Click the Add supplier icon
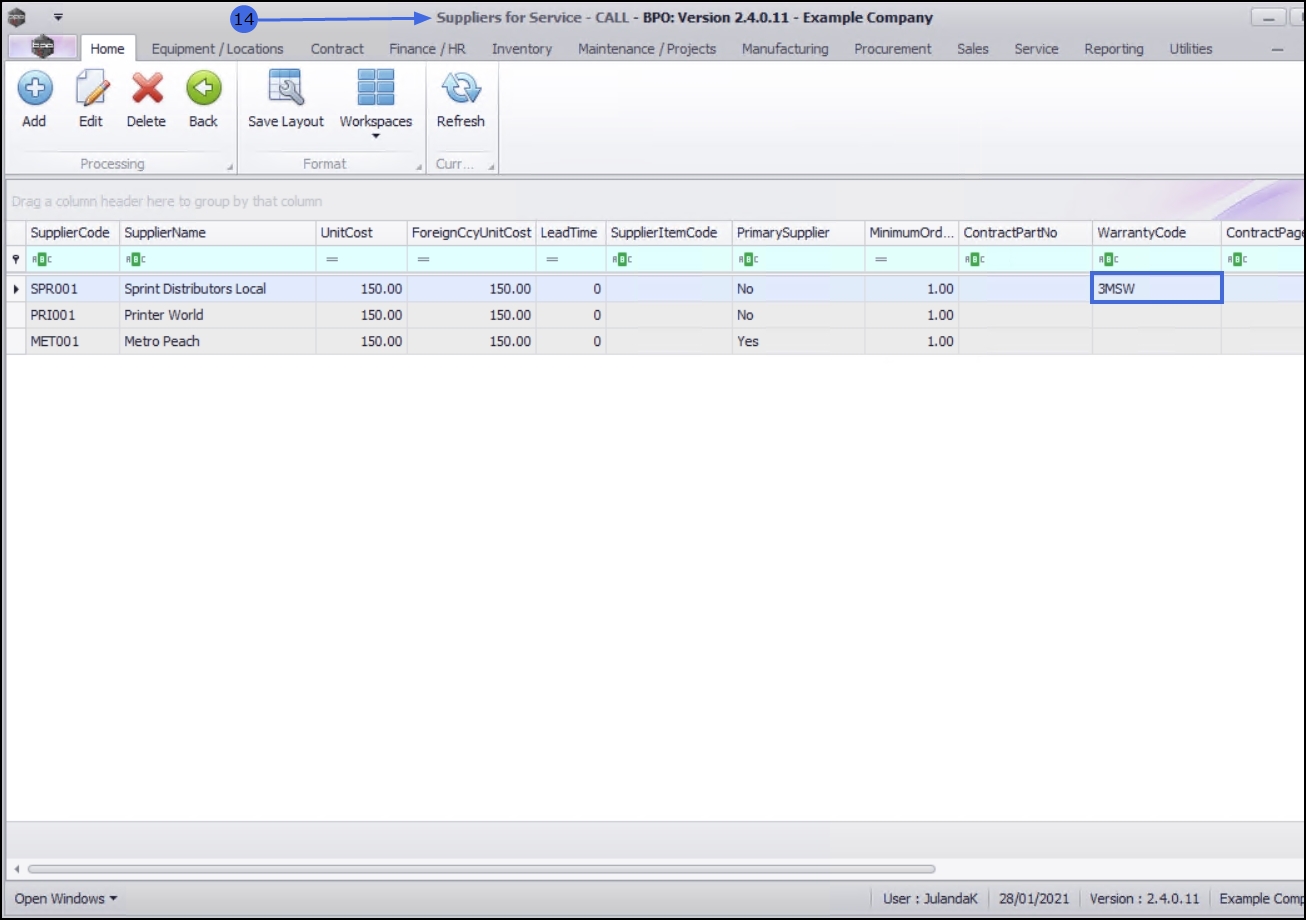This screenshot has width=1306, height=920. click(34, 89)
